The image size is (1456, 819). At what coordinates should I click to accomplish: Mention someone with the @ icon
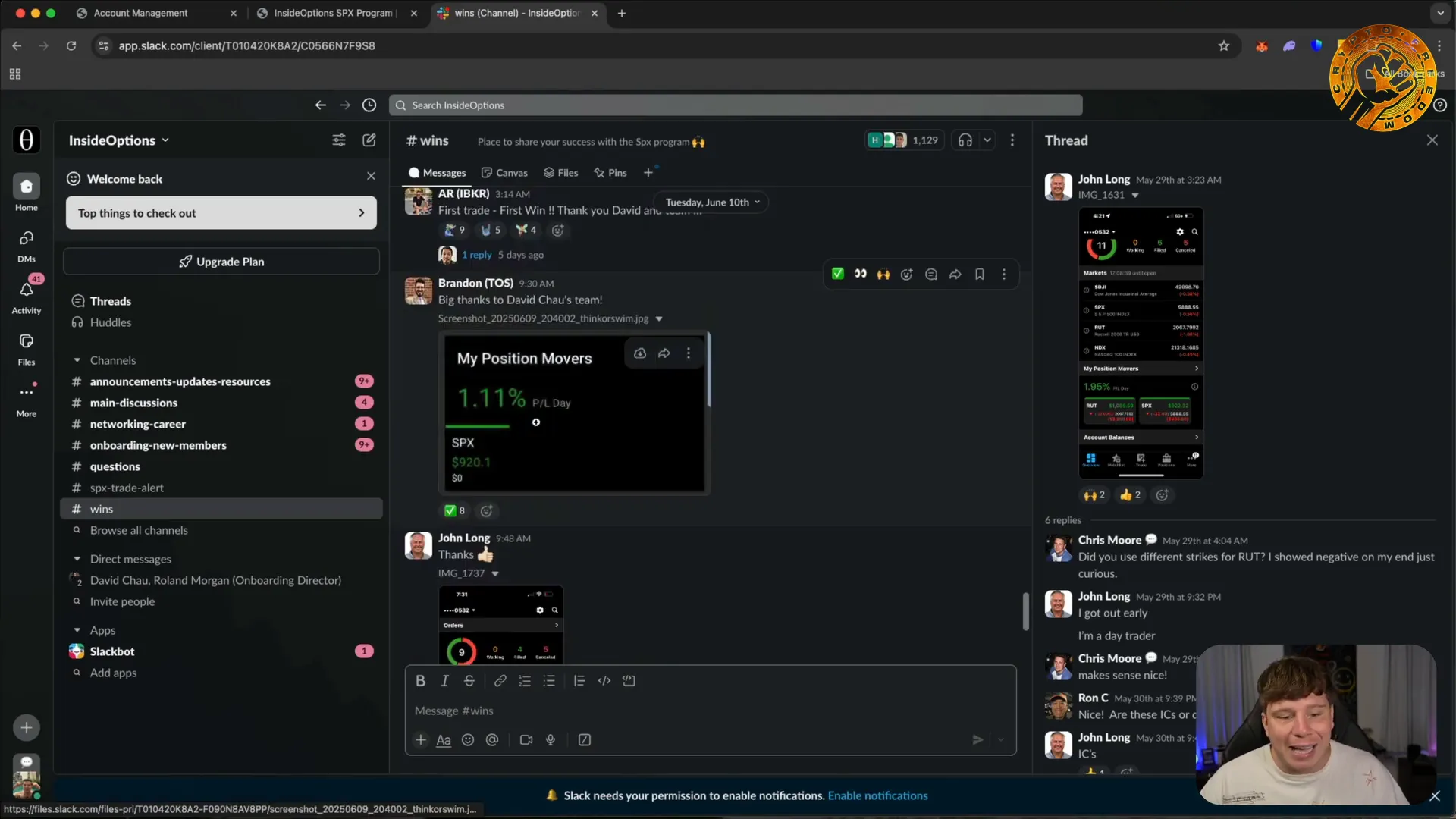point(492,740)
